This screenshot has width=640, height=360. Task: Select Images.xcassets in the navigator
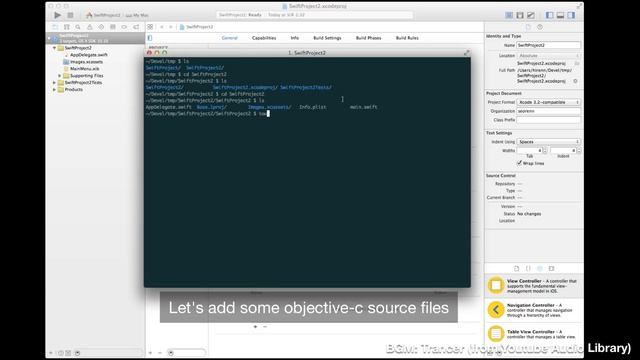click(86, 62)
